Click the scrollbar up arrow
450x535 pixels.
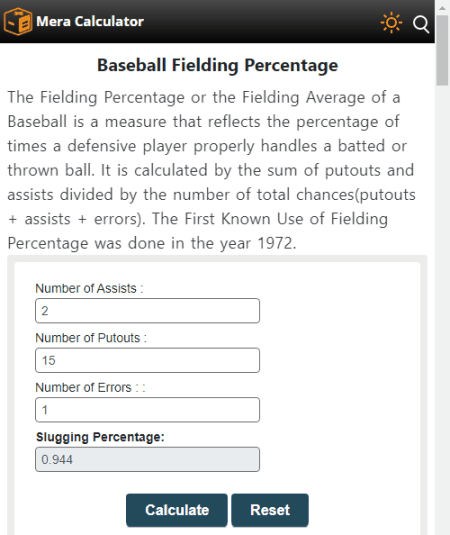coord(442,8)
